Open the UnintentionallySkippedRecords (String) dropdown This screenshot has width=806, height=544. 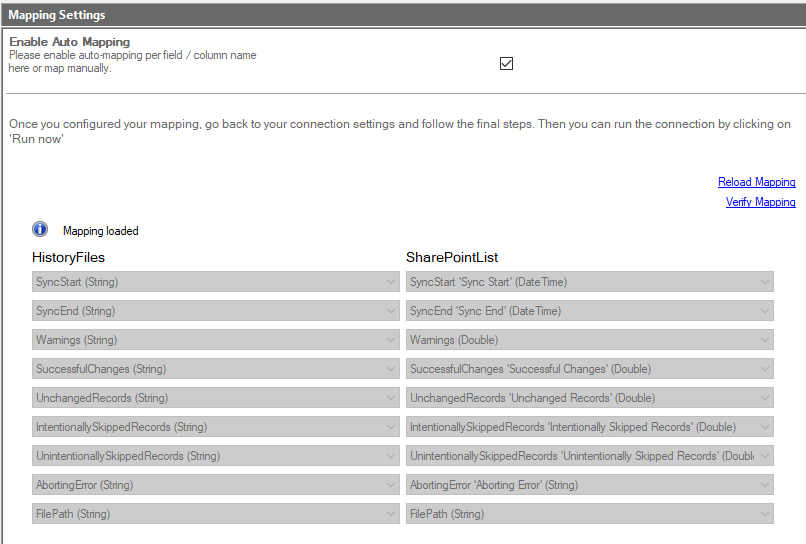(216, 456)
